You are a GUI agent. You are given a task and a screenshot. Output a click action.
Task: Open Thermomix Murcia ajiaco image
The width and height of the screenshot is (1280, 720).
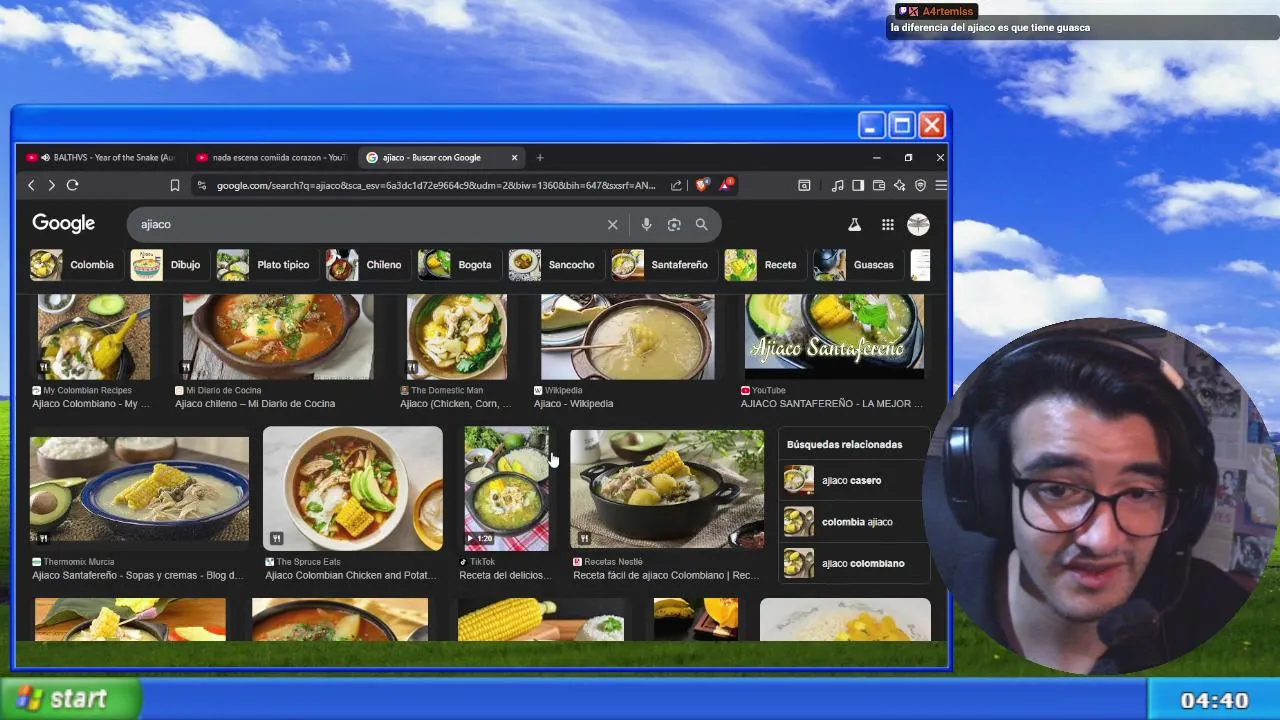pos(139,489)
